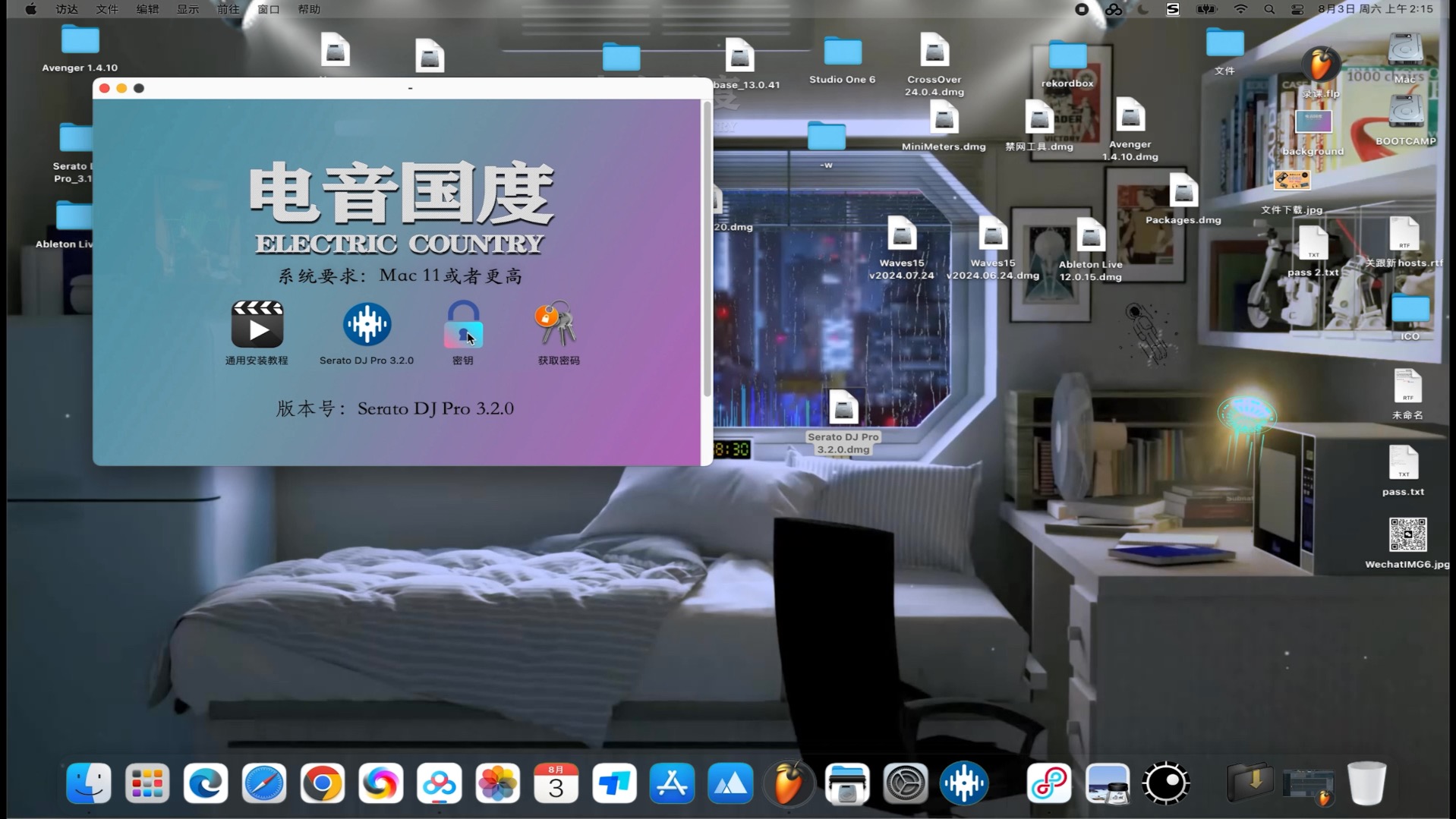1456x819 pixels.
Task: Open the 访达 menu
Action: pos(67,9)
